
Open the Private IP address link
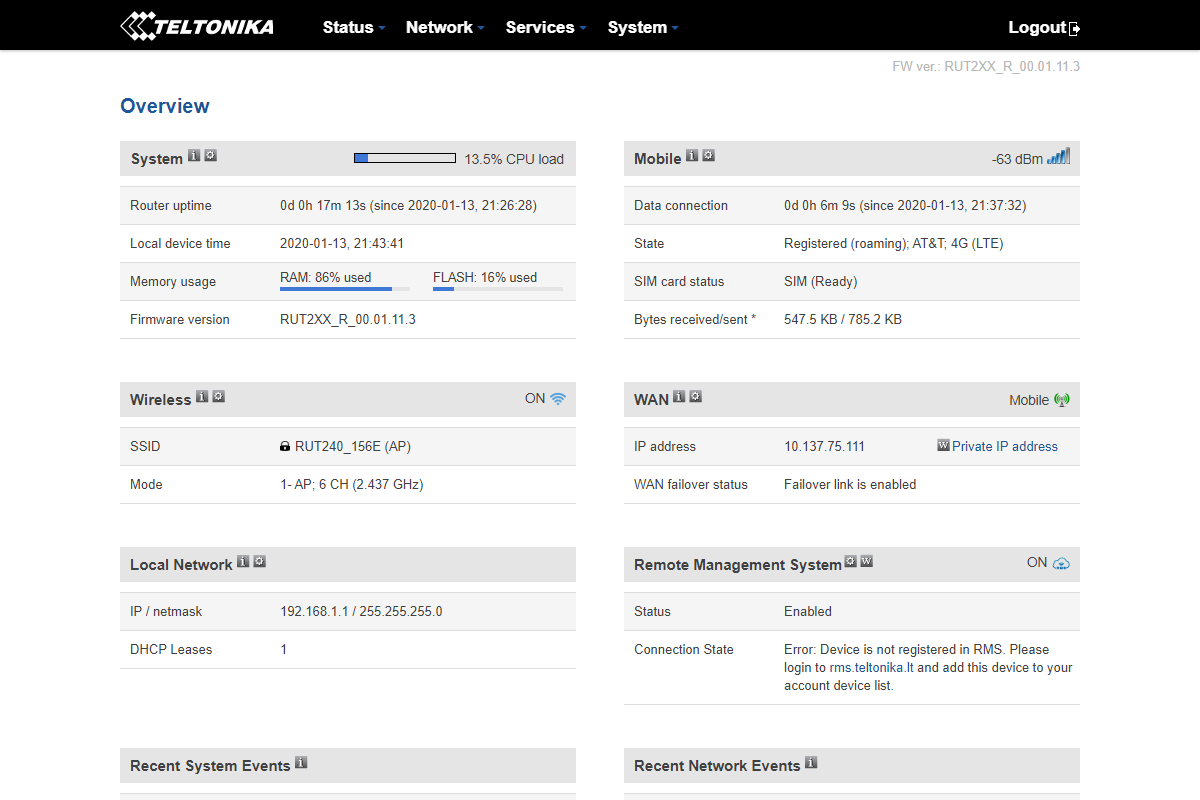1004,446
